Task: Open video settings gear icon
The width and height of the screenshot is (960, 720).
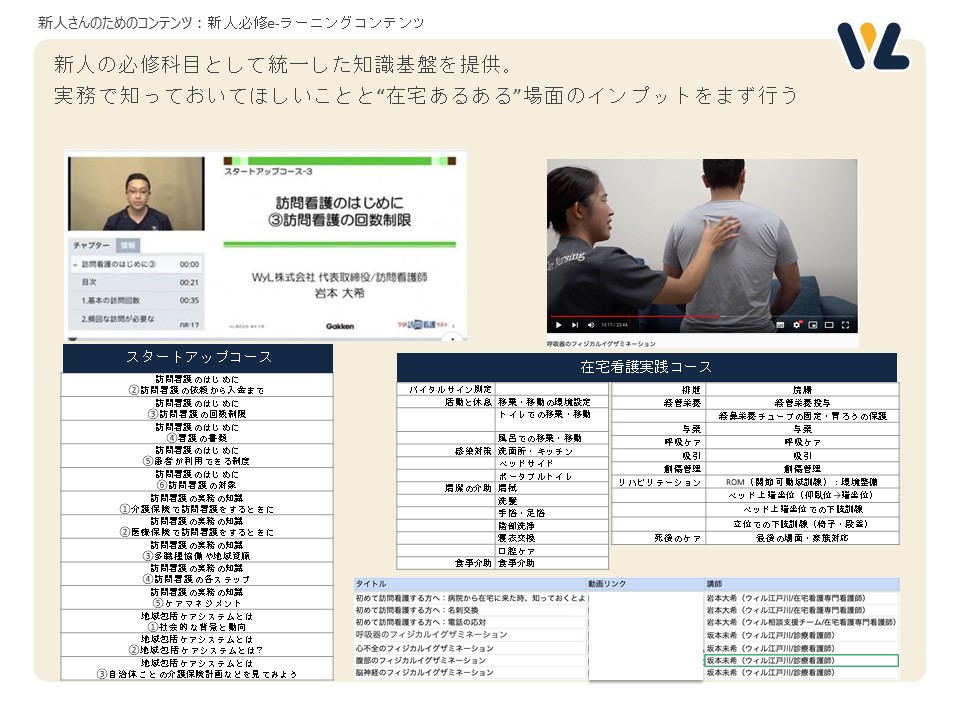Action: 797,325
